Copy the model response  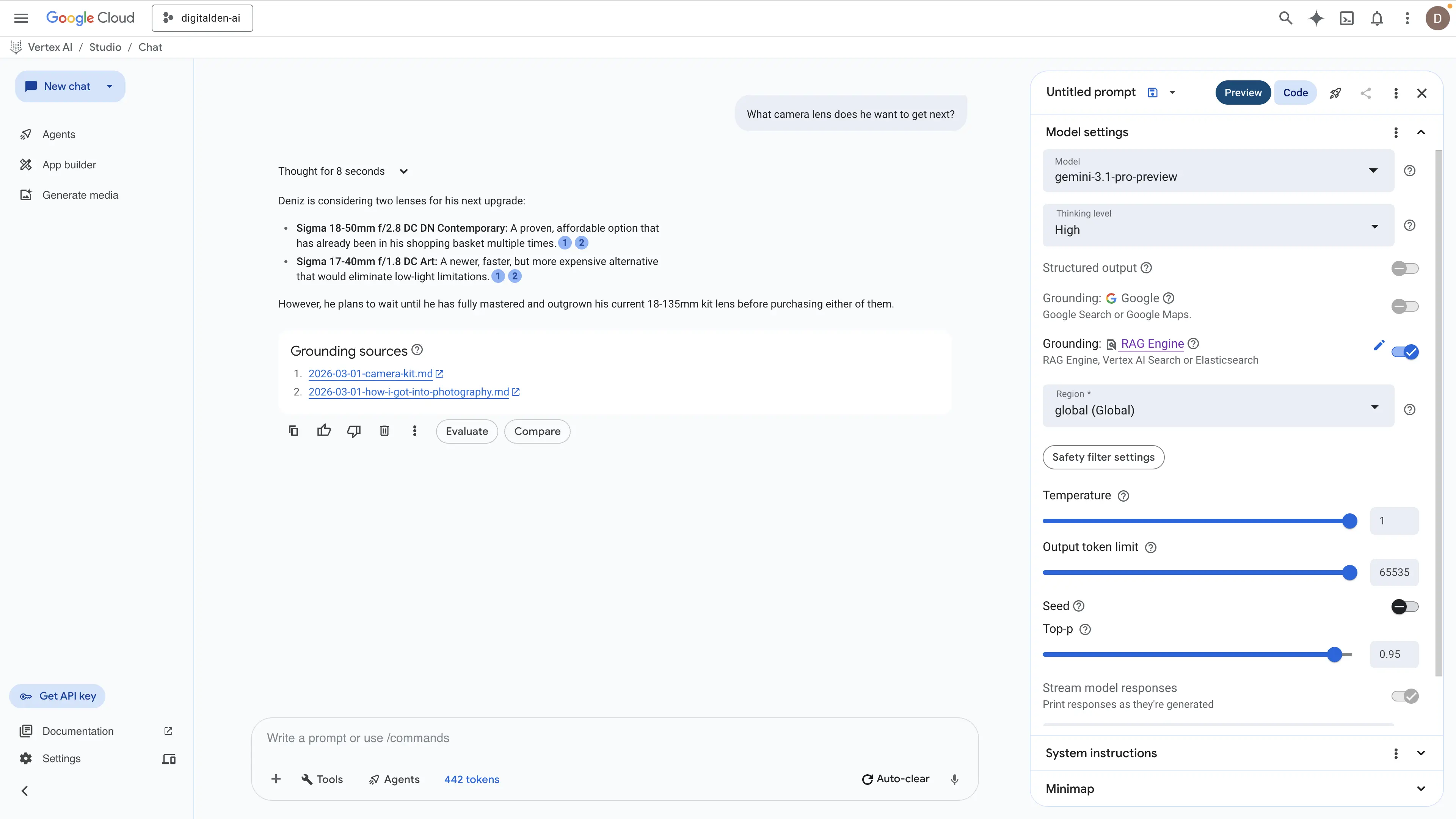coord(293,431)
